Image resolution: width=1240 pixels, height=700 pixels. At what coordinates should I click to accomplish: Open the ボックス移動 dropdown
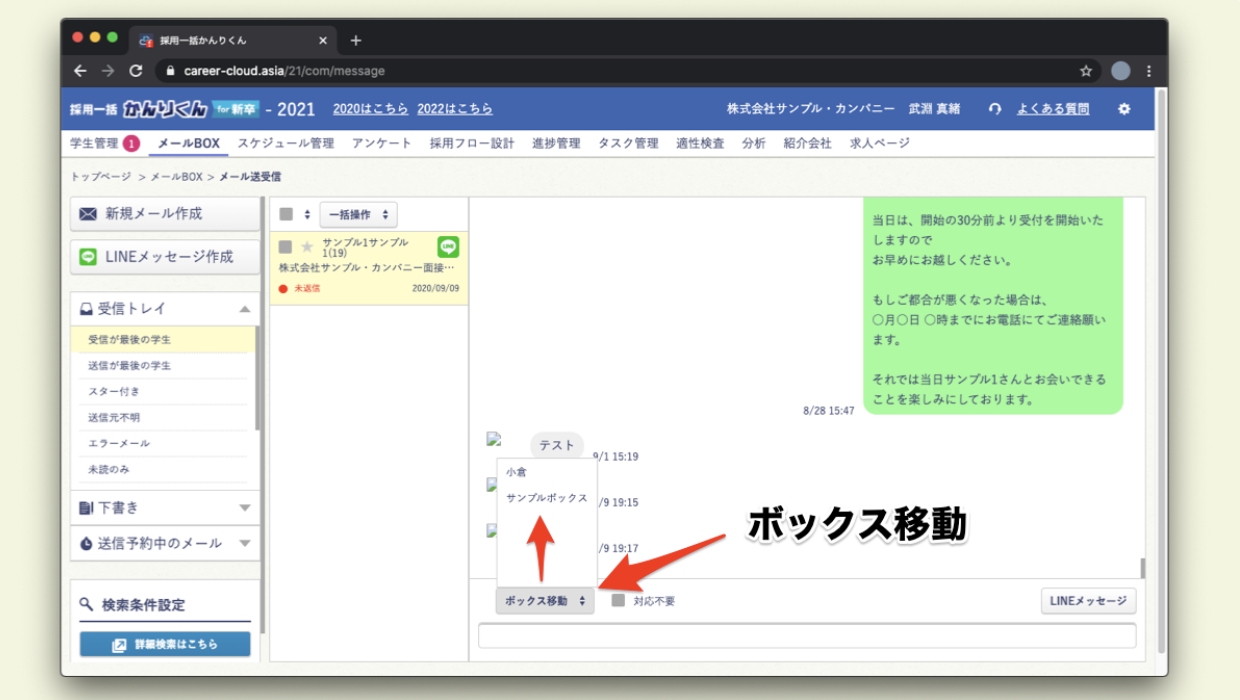point(544,601)
